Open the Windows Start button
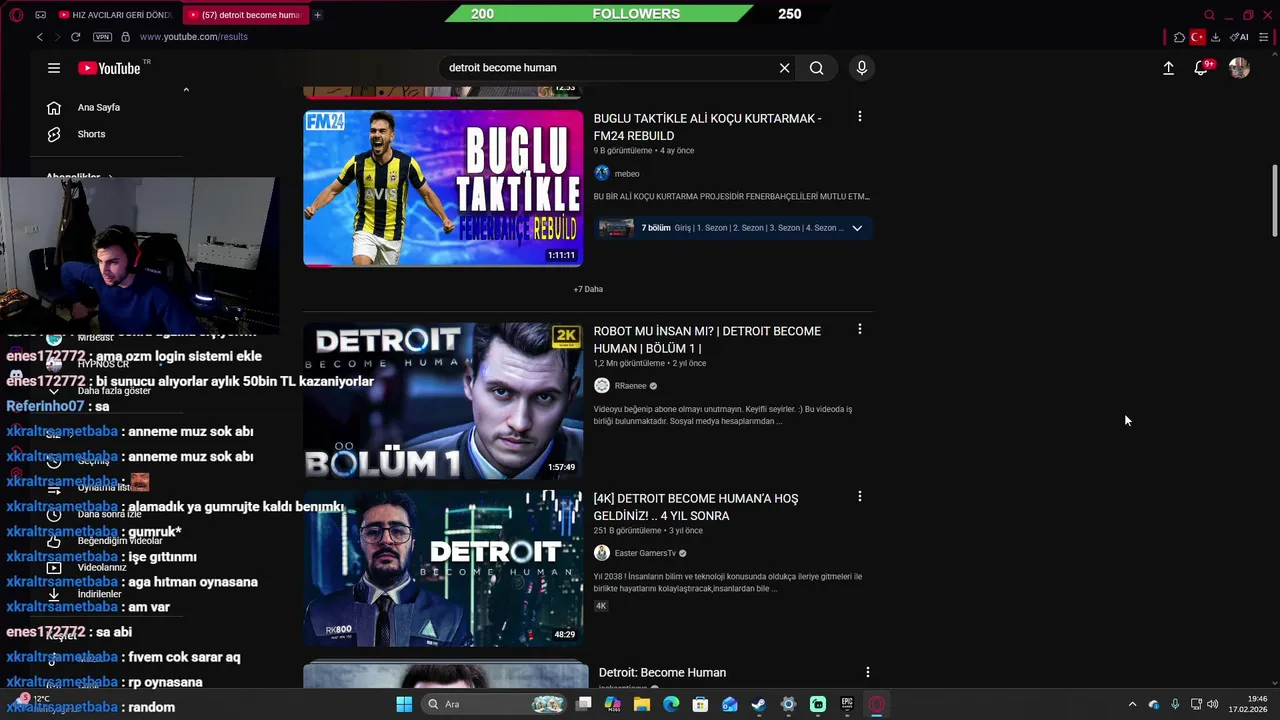The height and width of the screenshot is (720, 1280). pyautogui.click(x=404, y=704)
